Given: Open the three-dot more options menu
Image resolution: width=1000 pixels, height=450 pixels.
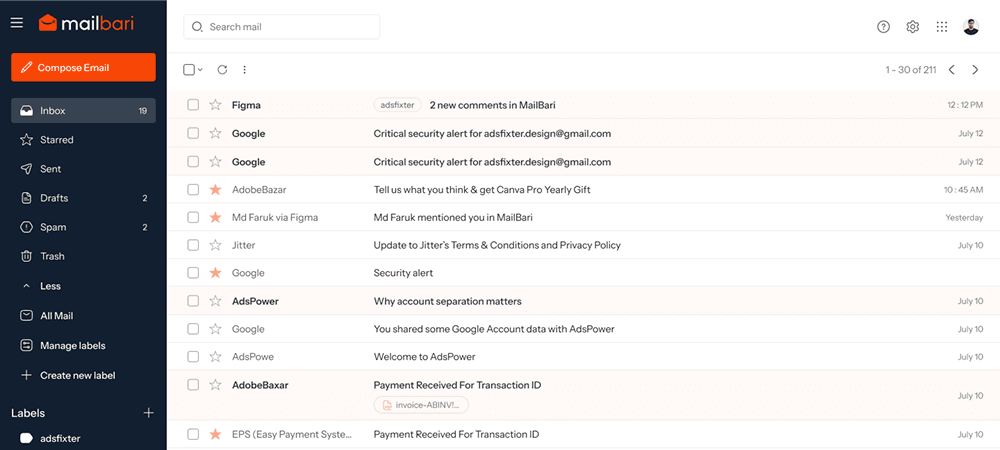Looking at the screenshot, I should (x=244, y=70).
